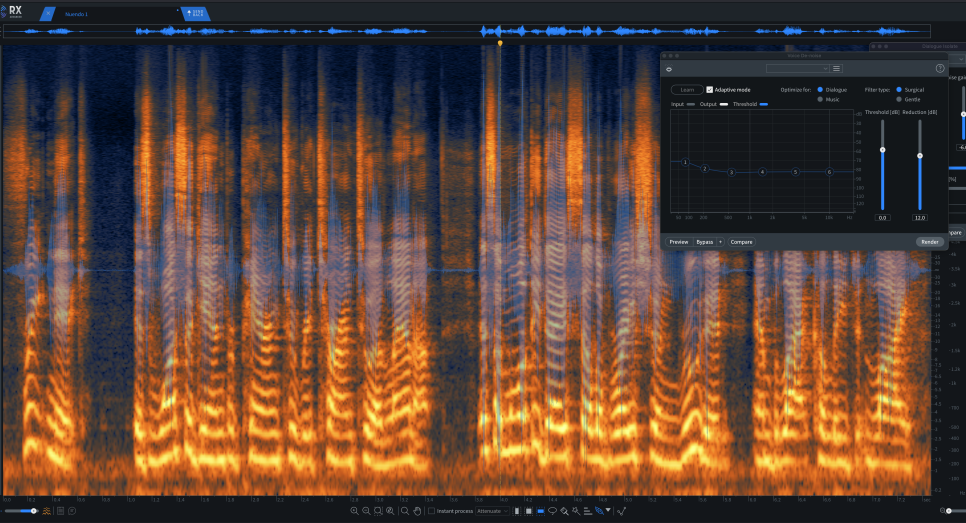Click the RX logo icon
The image size is (966, 523).
[11, 11]
